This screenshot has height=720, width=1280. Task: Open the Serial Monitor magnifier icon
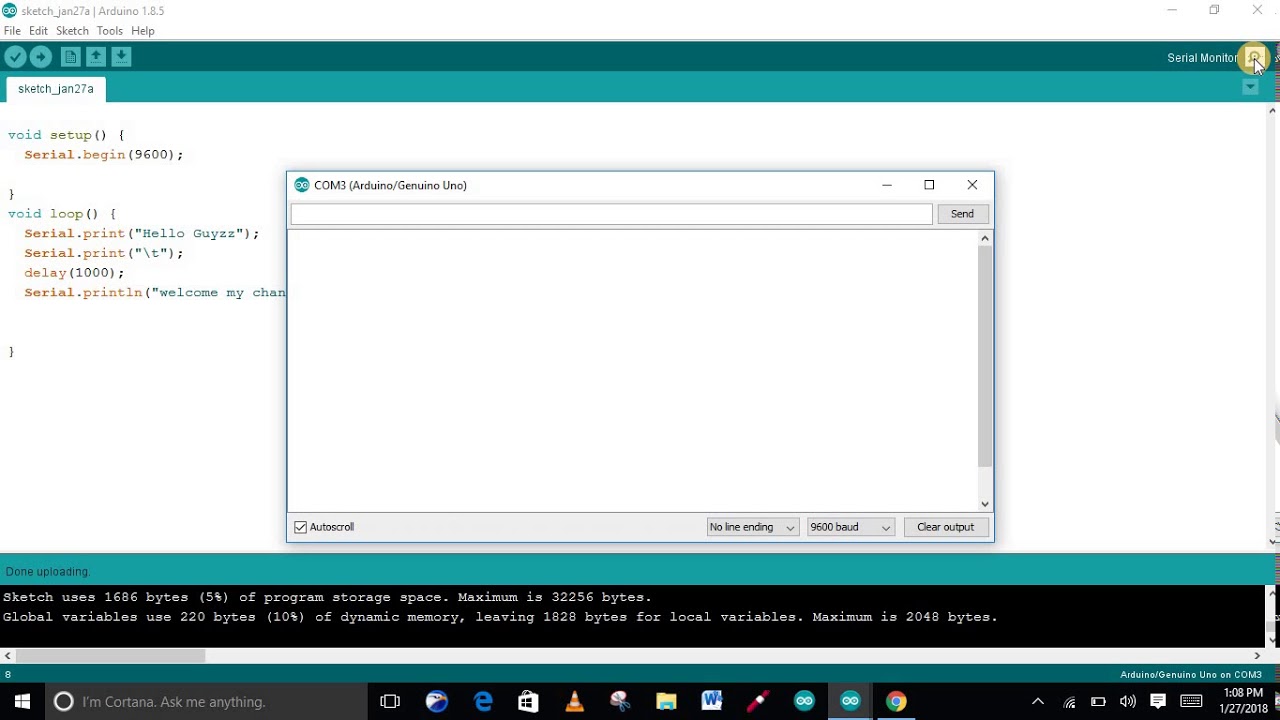tap(1253, 57)
